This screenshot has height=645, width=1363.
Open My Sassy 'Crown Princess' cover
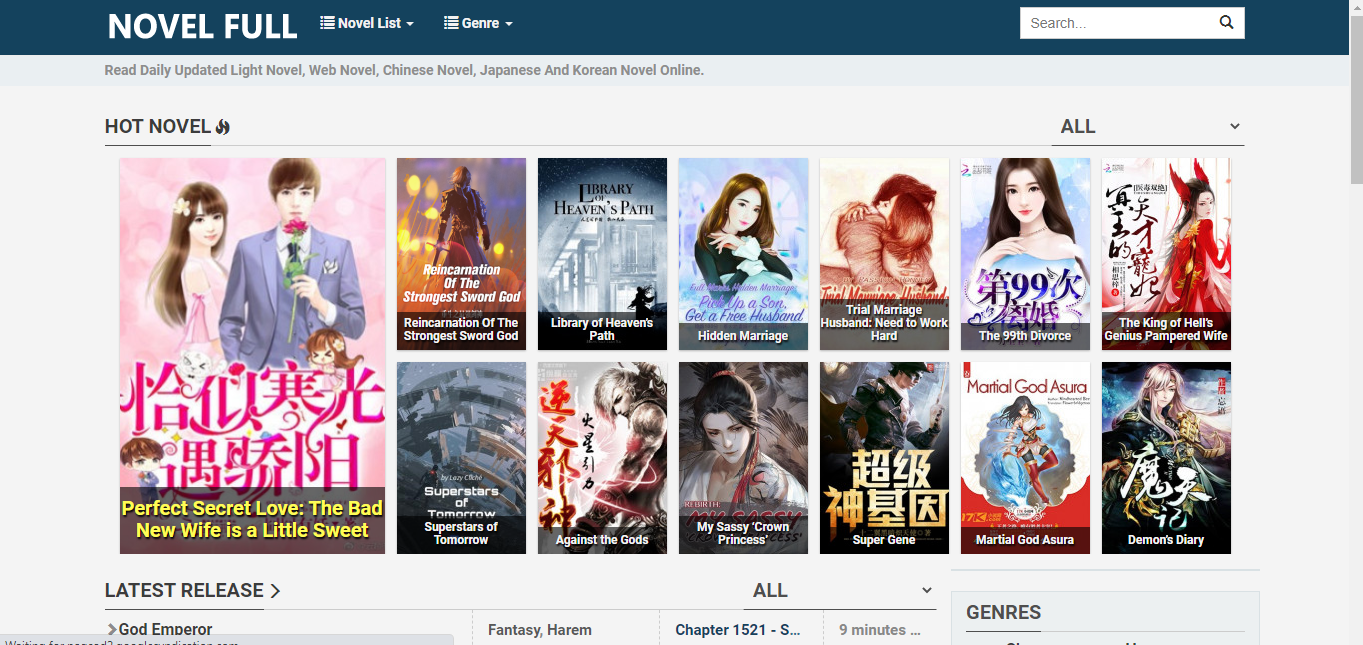pos(743,458)
